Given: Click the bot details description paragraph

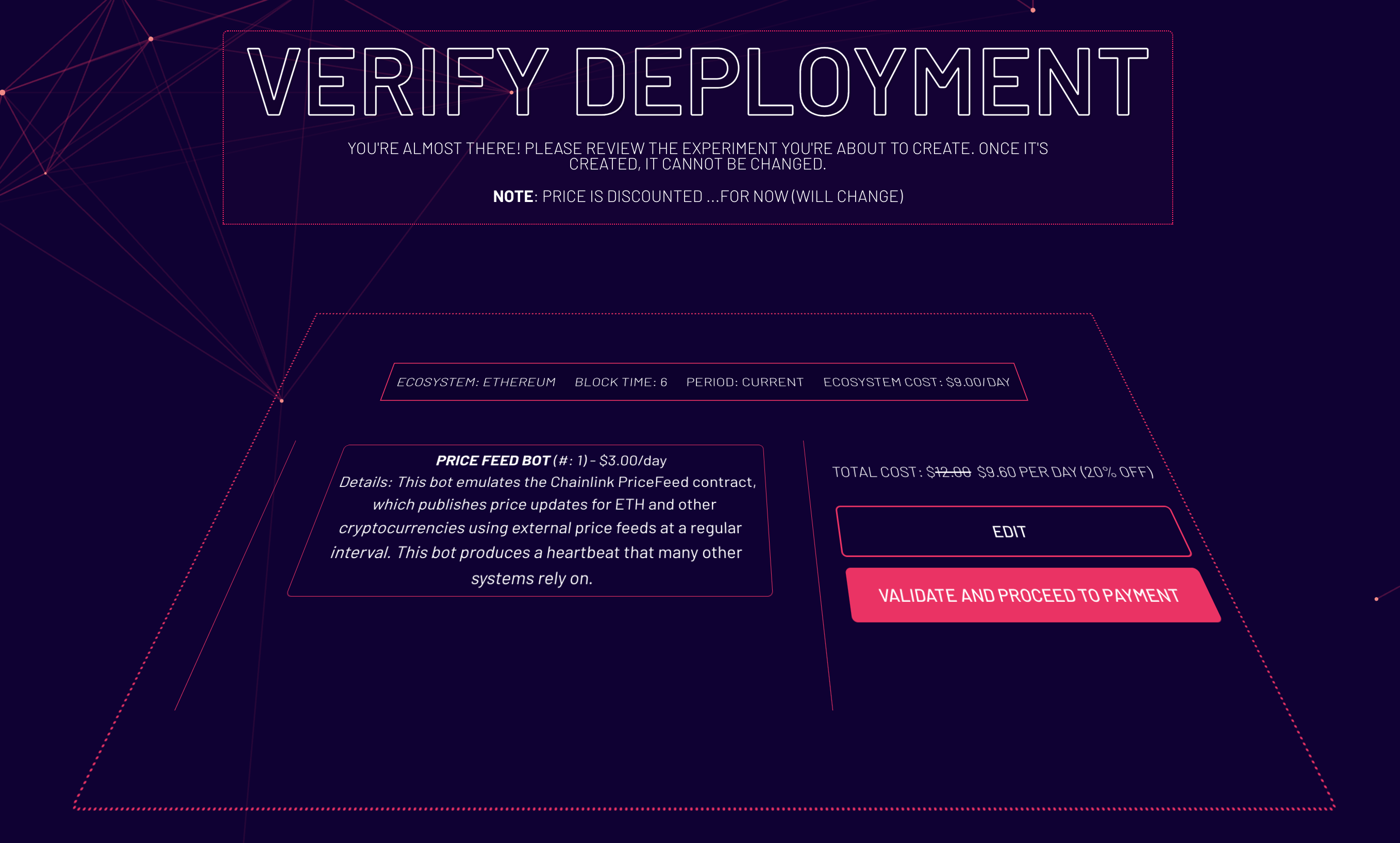Looking at the screenshot, I should click(543, 530).
